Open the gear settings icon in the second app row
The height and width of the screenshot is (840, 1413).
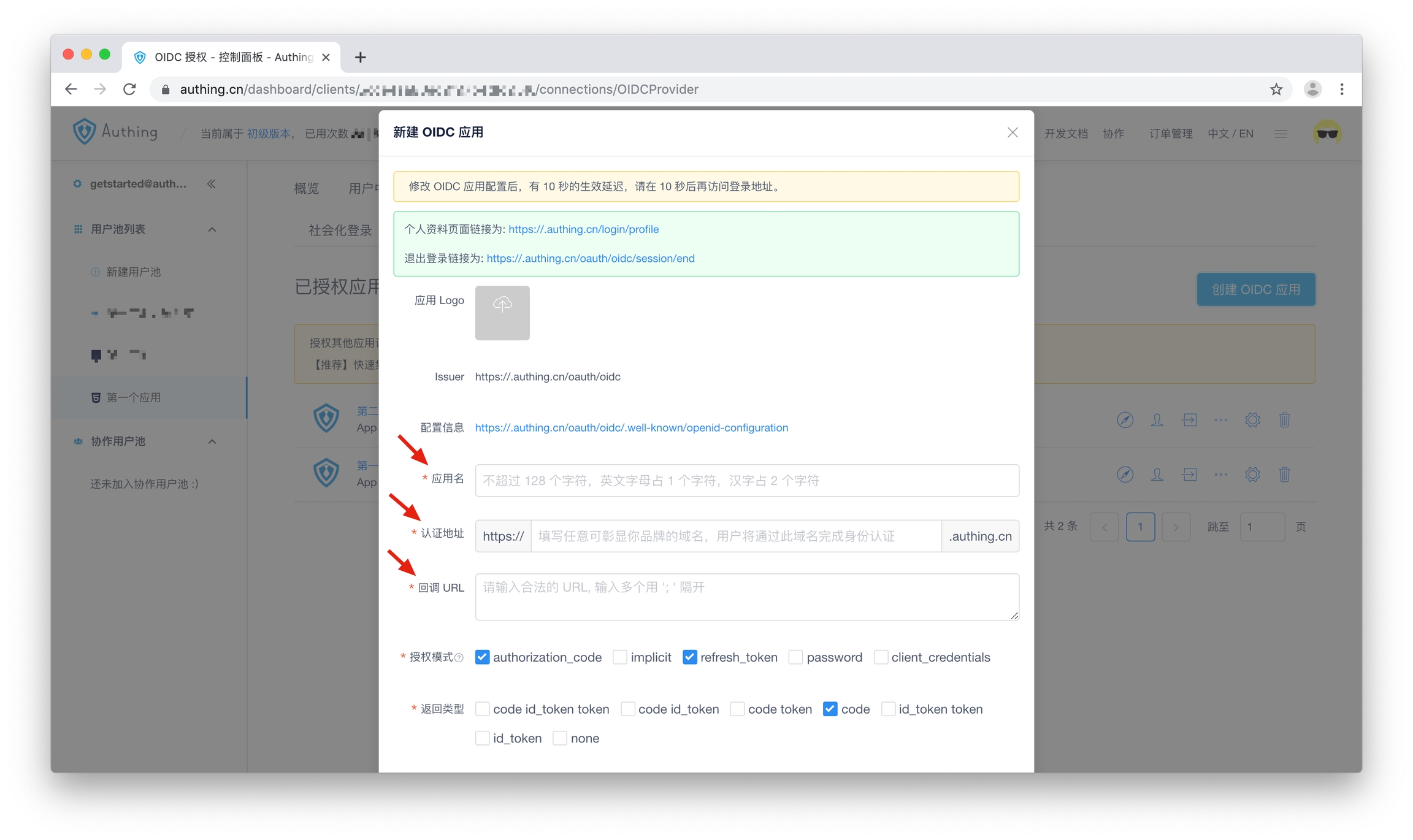point(1252,474)
